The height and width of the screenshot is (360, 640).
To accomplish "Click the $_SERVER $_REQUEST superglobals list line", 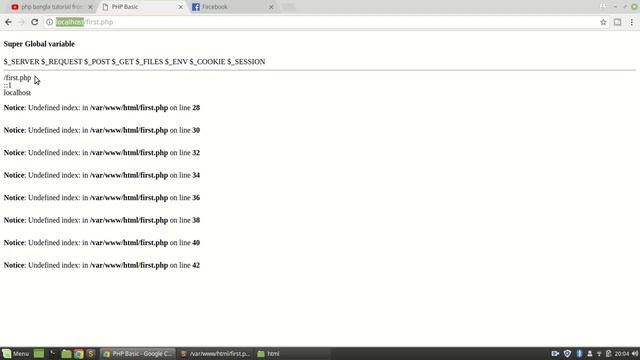I will [134, 62].
